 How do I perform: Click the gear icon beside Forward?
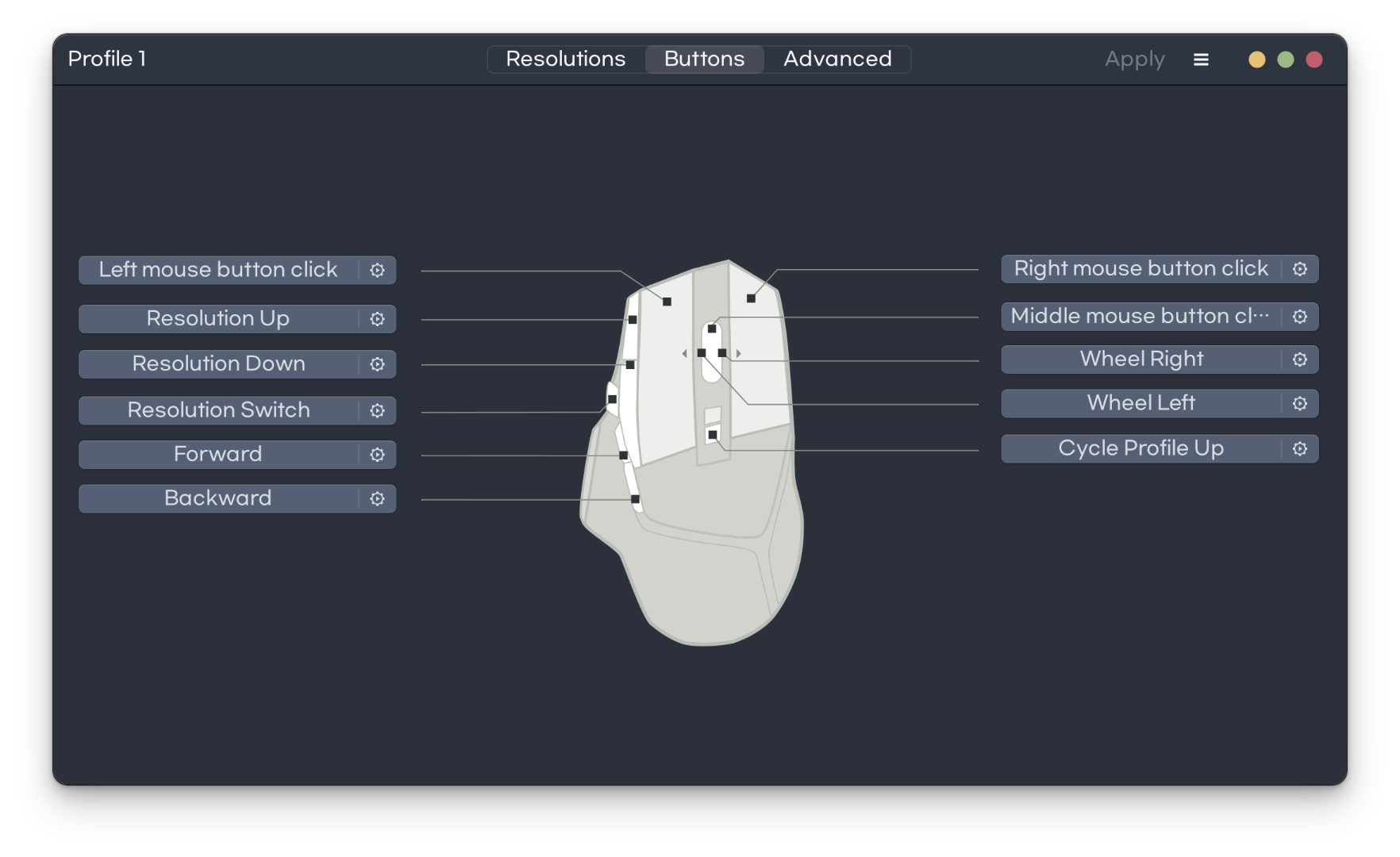click(377, 455)
